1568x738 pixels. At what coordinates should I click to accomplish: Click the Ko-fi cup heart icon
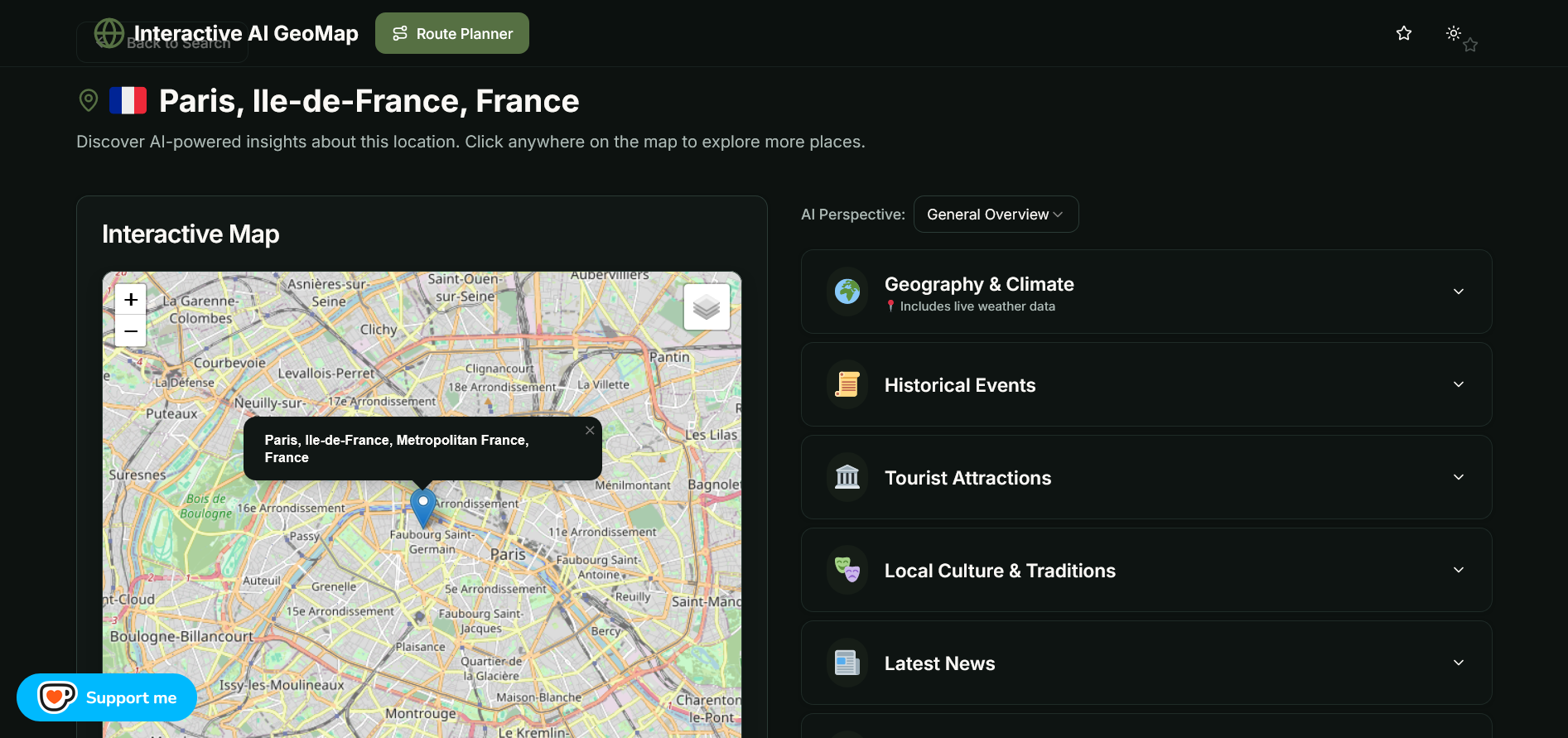57,697
